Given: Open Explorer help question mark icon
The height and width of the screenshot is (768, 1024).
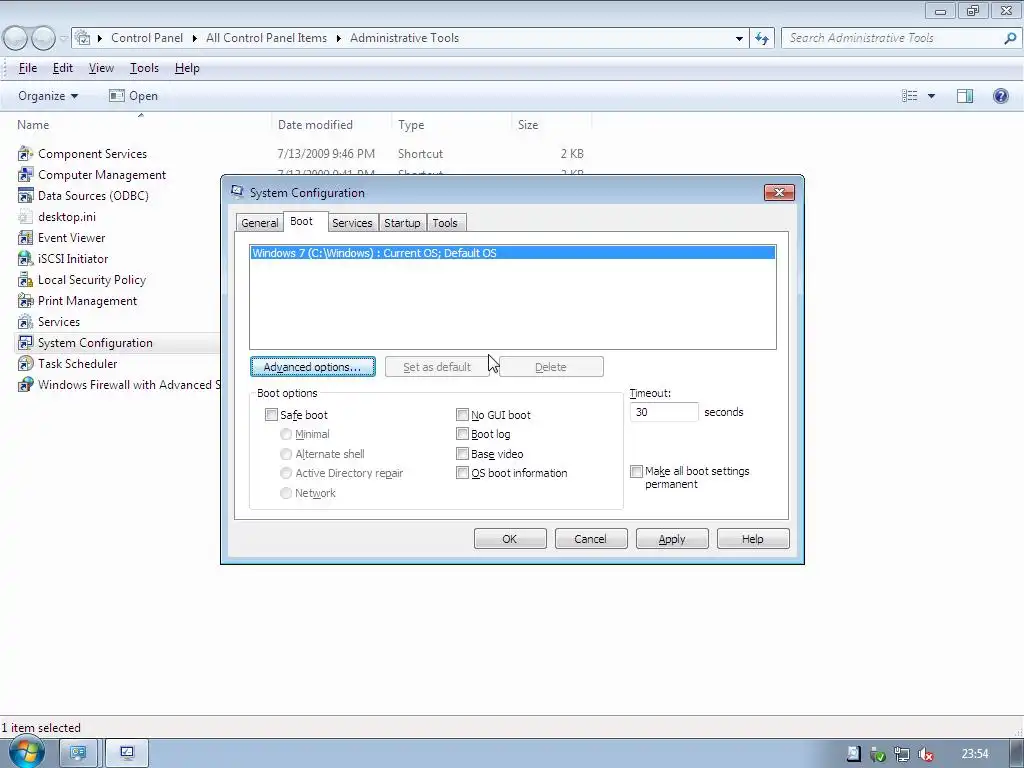Looking at the screenshot, I should (1000, 96).
